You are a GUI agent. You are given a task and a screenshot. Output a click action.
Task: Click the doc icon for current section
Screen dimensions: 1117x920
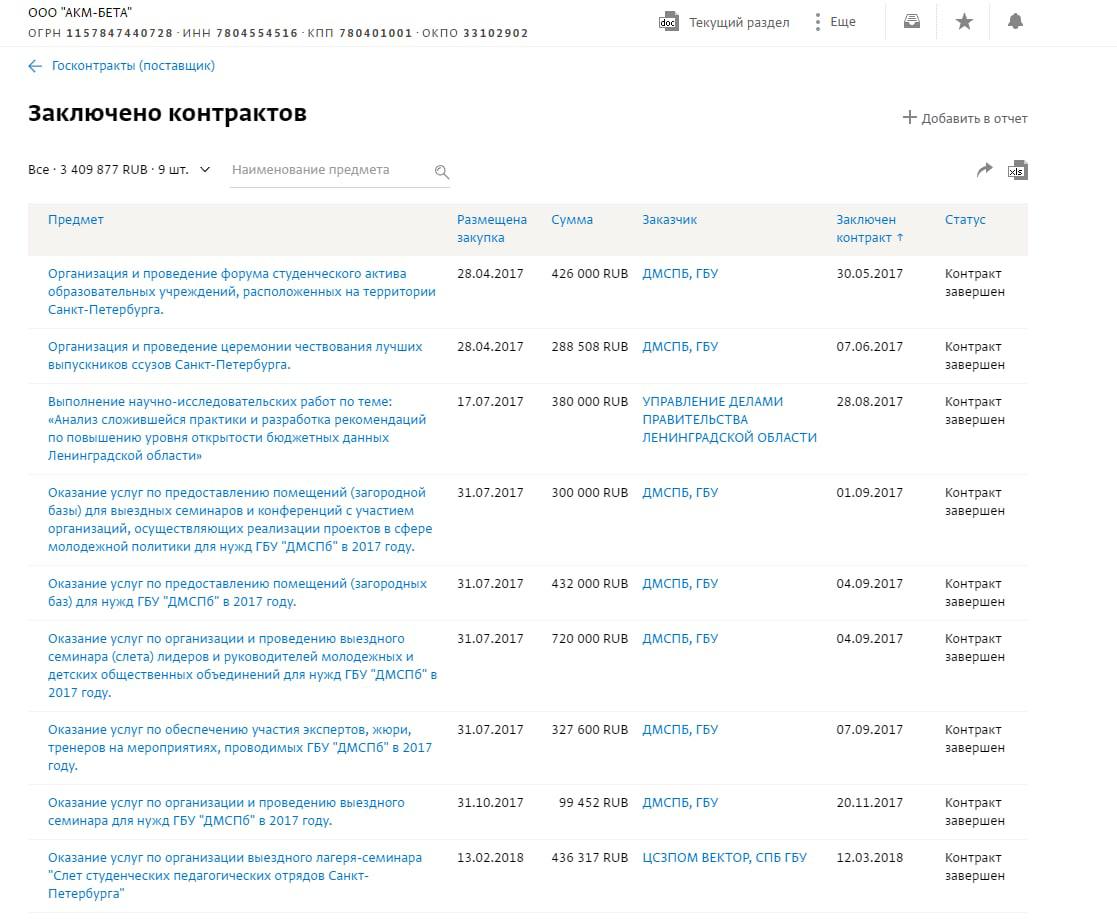(x=669, y=22)
